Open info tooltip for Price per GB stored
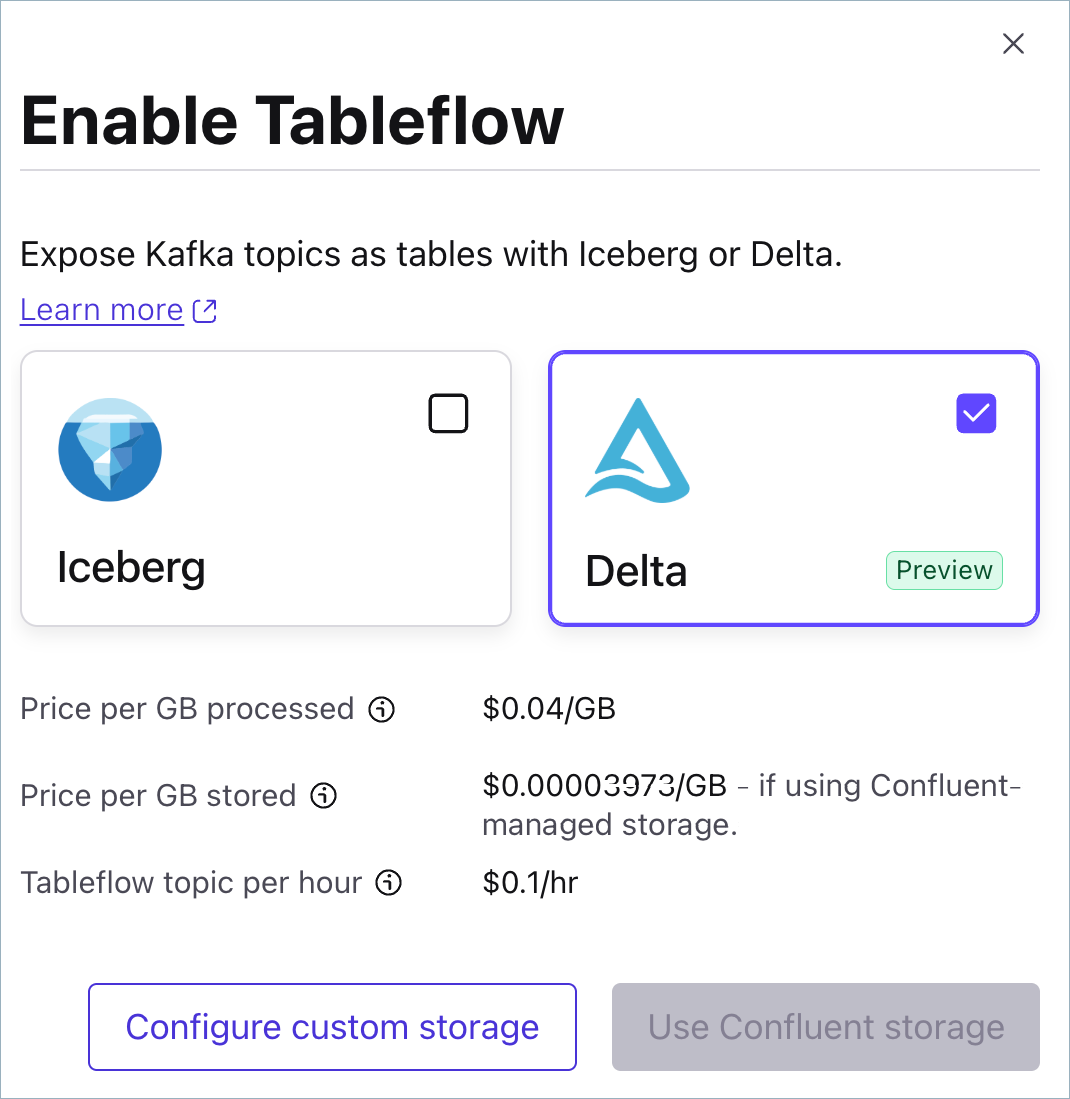 coord(322,796)
